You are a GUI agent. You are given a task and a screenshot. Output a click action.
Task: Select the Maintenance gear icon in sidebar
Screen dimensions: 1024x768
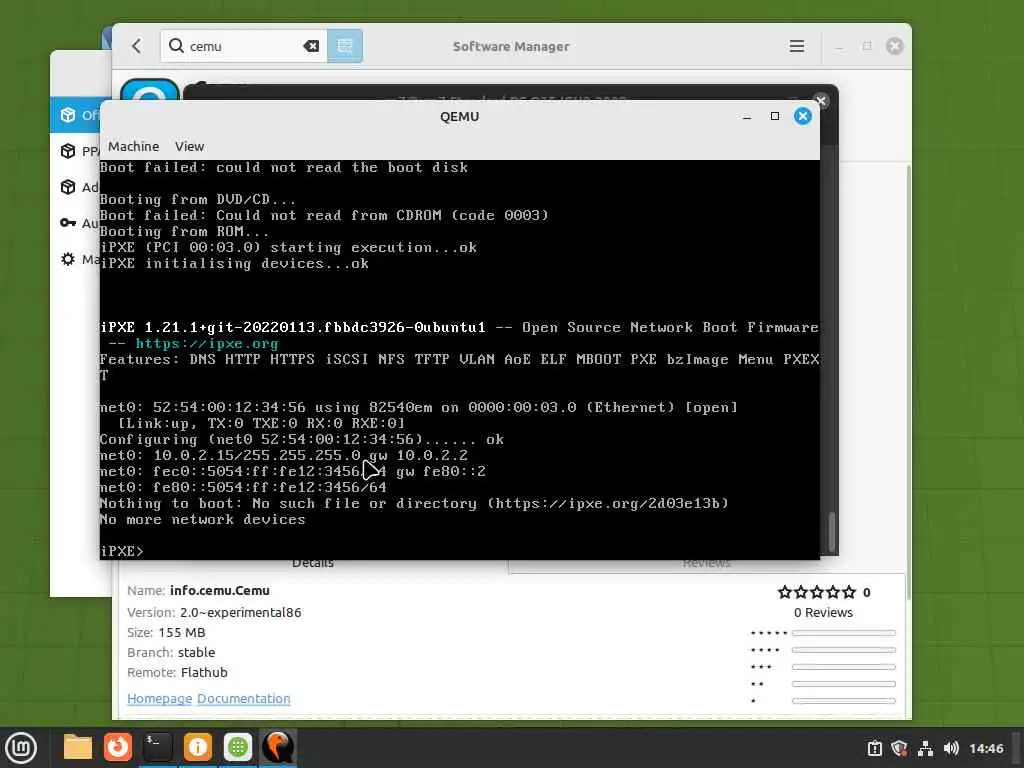[x=68, y=259]
